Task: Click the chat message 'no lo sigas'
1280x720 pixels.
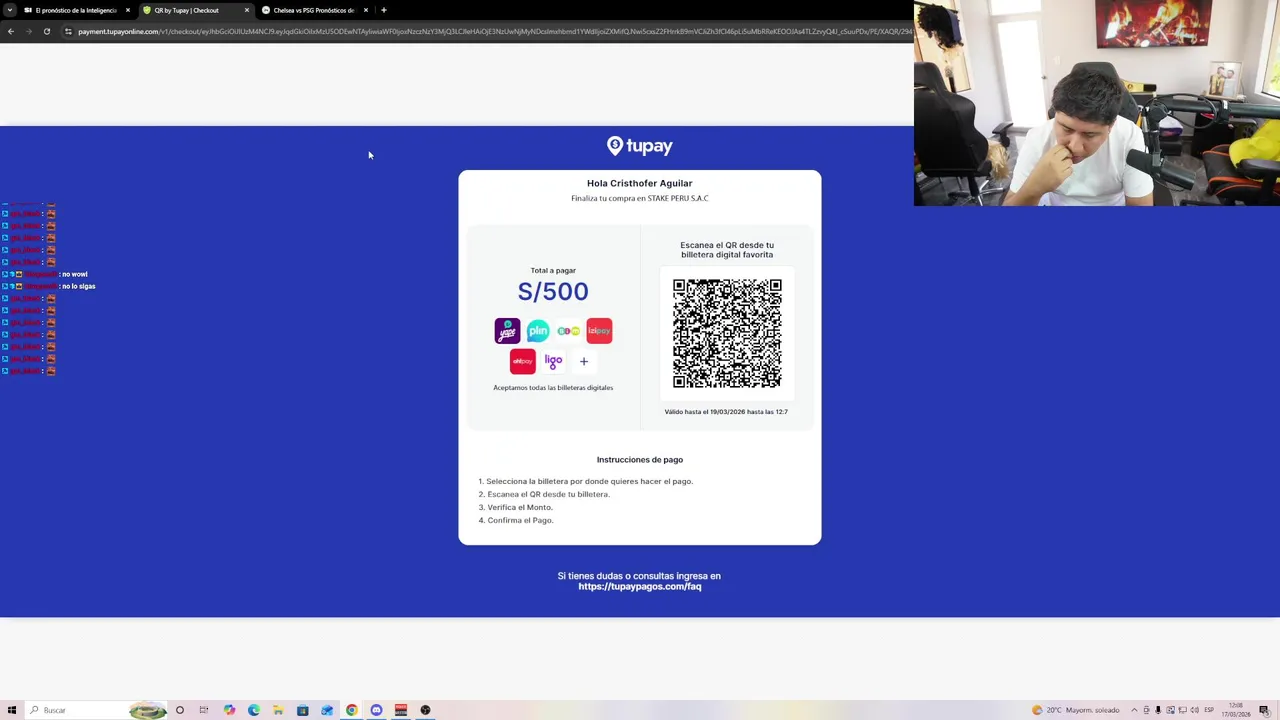Action: (x=79, y=286)
